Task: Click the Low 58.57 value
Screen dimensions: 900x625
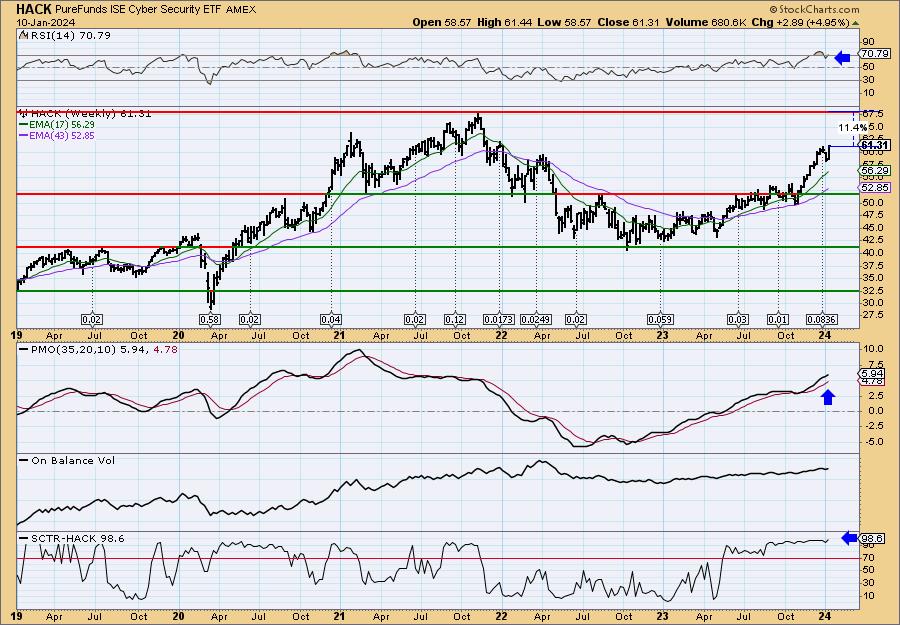Action: (564, 22)
